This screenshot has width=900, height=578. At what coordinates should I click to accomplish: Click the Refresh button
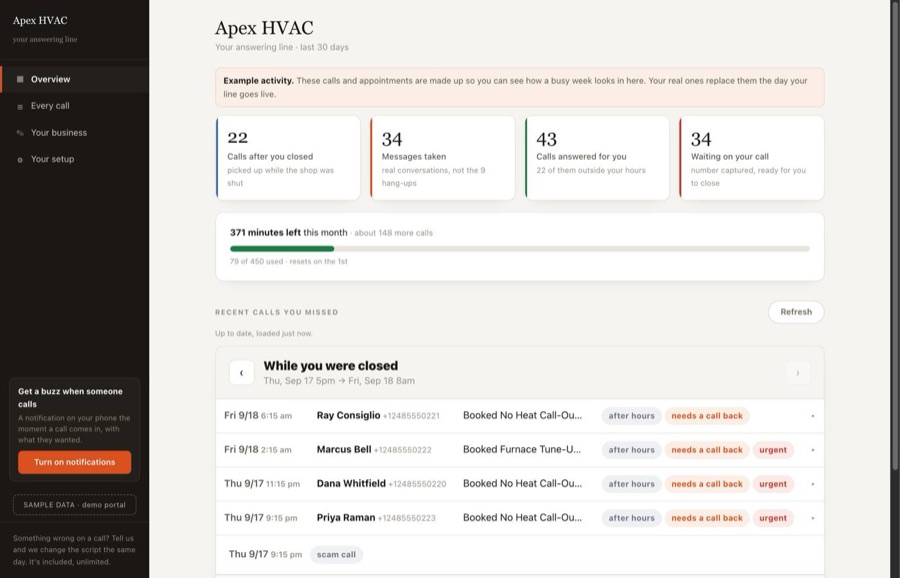pyautogui.click(x=796, y=312)
